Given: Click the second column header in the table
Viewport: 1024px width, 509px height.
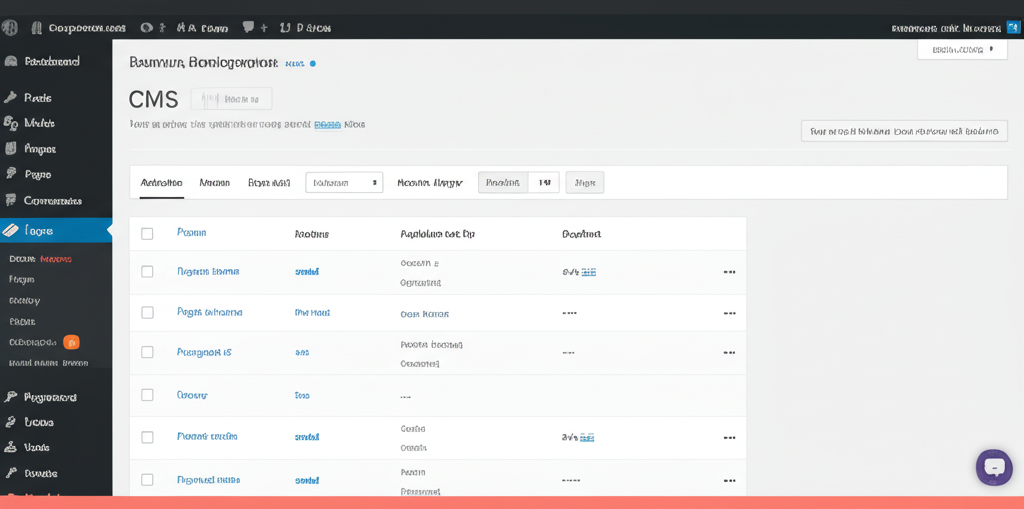Looking at the screenshot, I should 312,233.
